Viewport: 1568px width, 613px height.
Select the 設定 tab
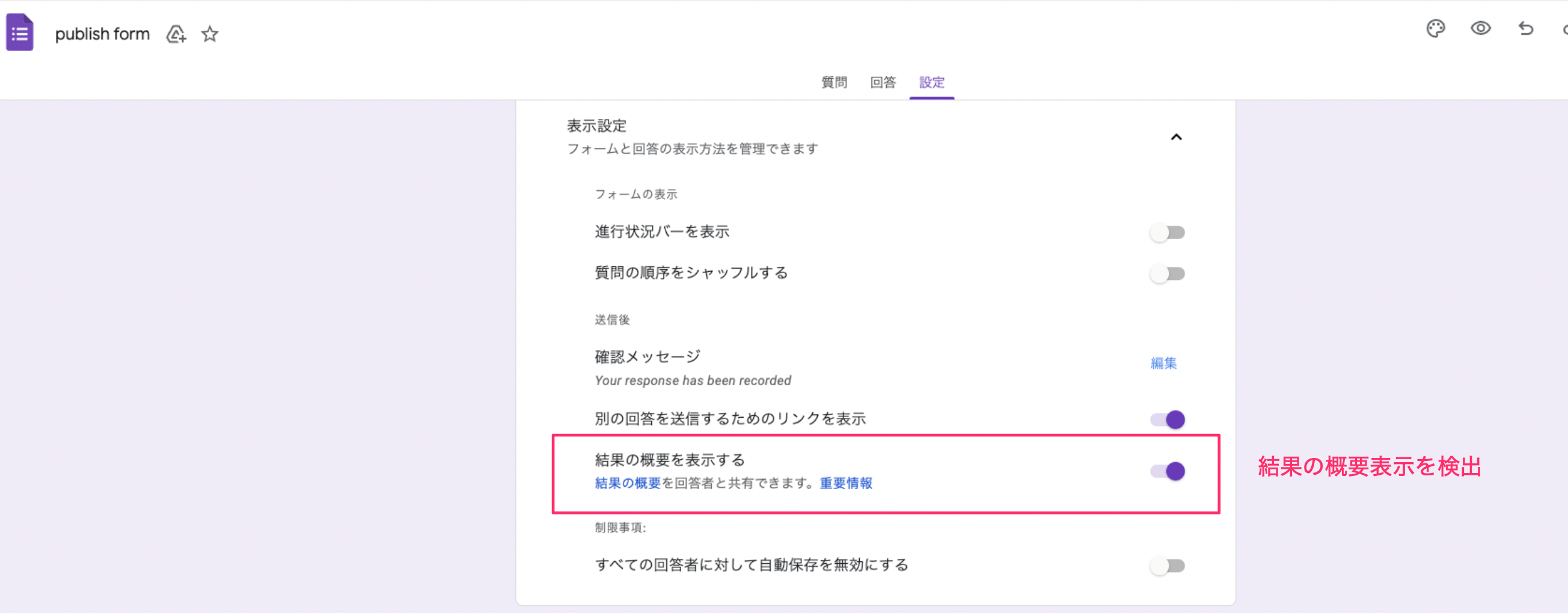[x=931, y=82]
